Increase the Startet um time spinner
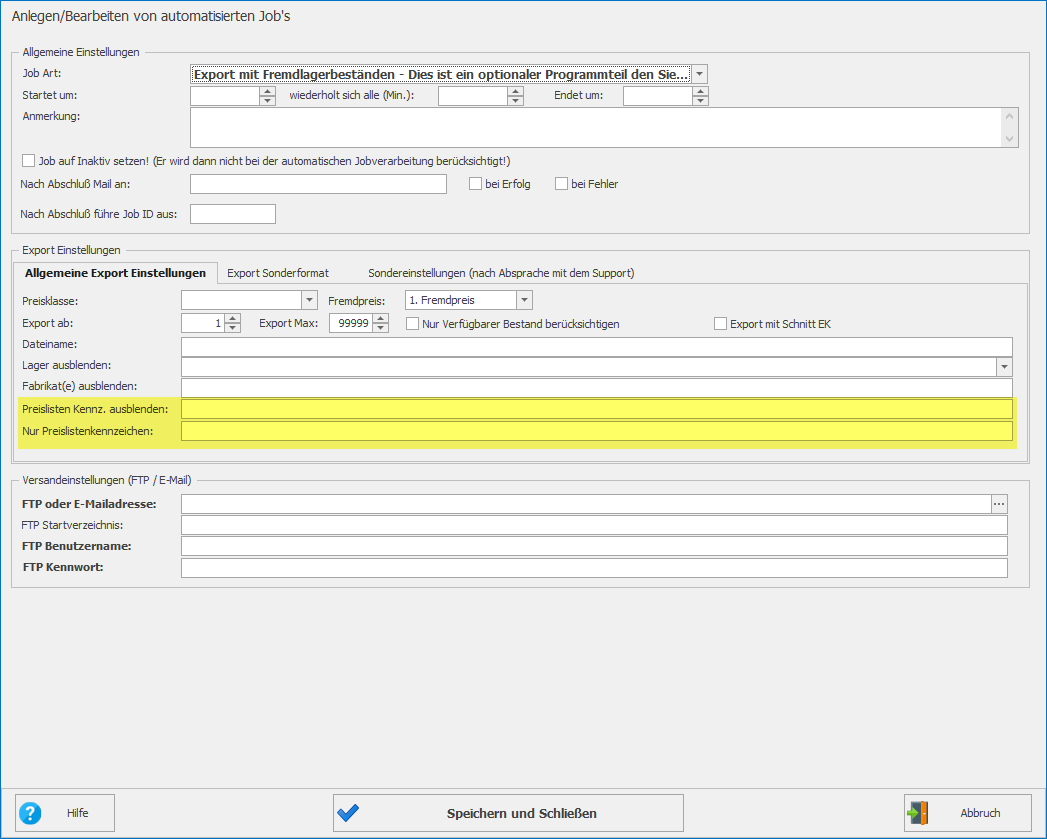The image size is (1047, 839). click(267, 92)
